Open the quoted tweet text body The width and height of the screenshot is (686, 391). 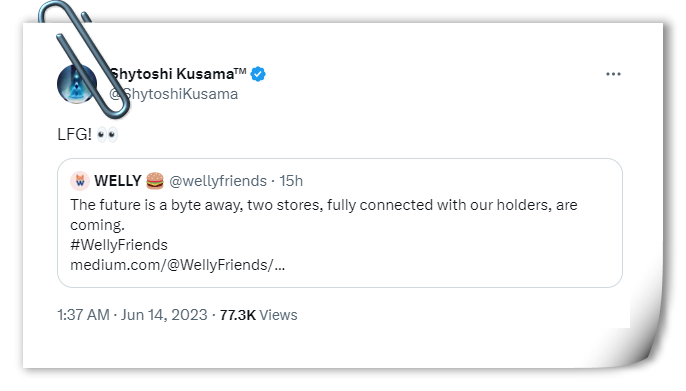click(324, 215)
